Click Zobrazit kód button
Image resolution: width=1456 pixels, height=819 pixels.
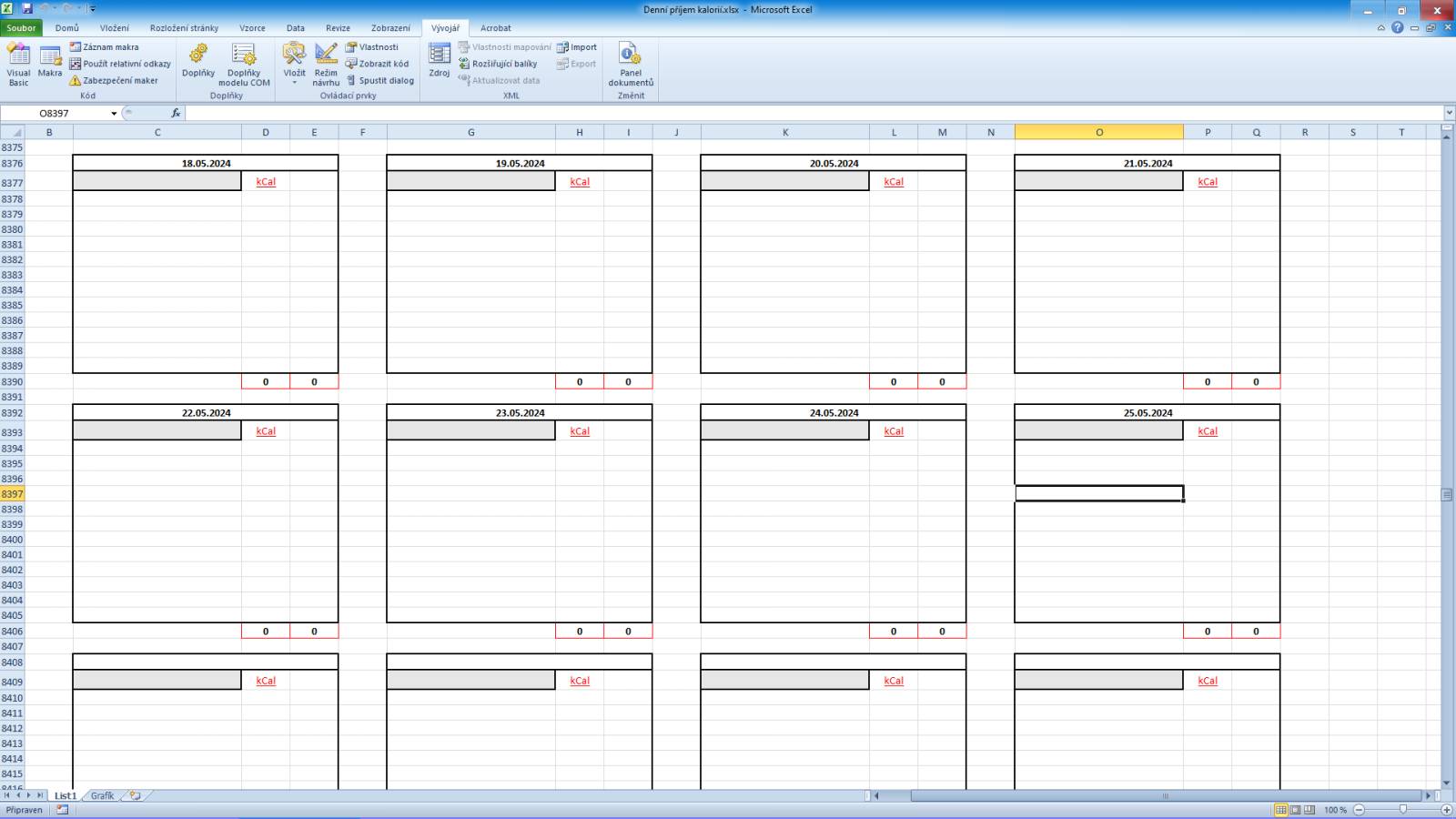click(377, 64)
